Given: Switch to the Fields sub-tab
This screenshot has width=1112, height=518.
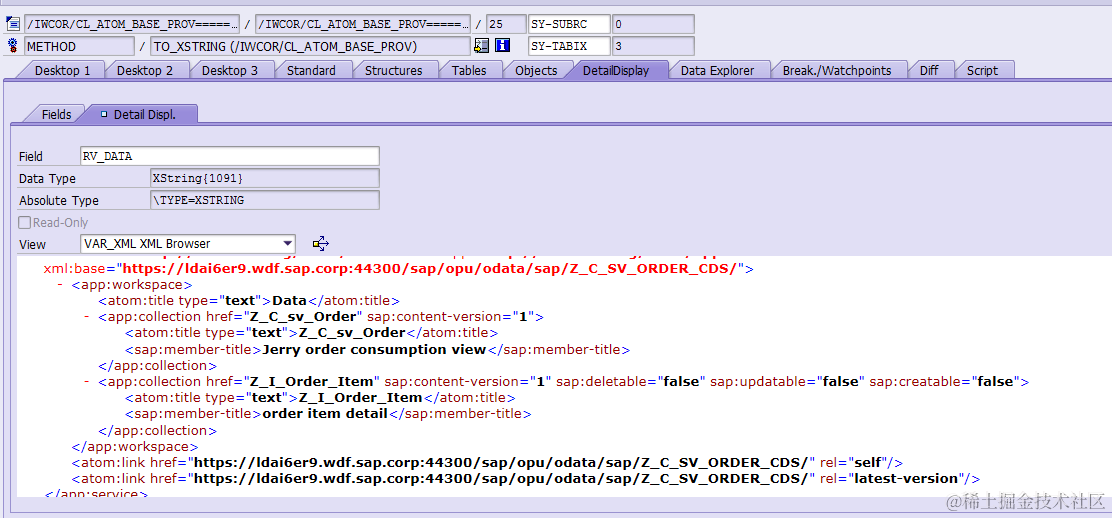Looking at the screenshot, I should [57, 114].
